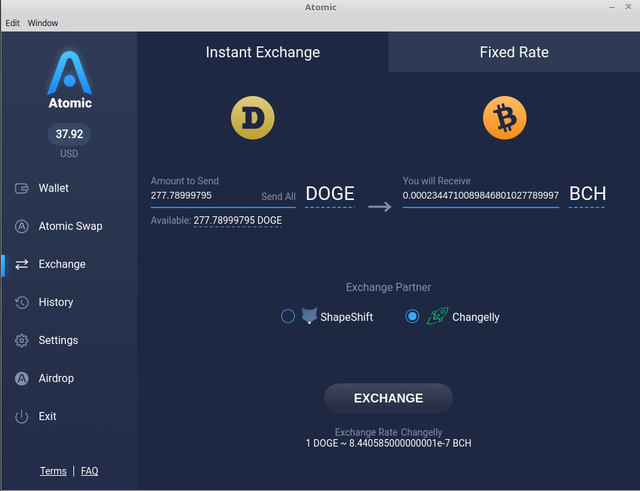Minimize the Atomic window
Screen dimensions: 640x491
pos(612,7)
